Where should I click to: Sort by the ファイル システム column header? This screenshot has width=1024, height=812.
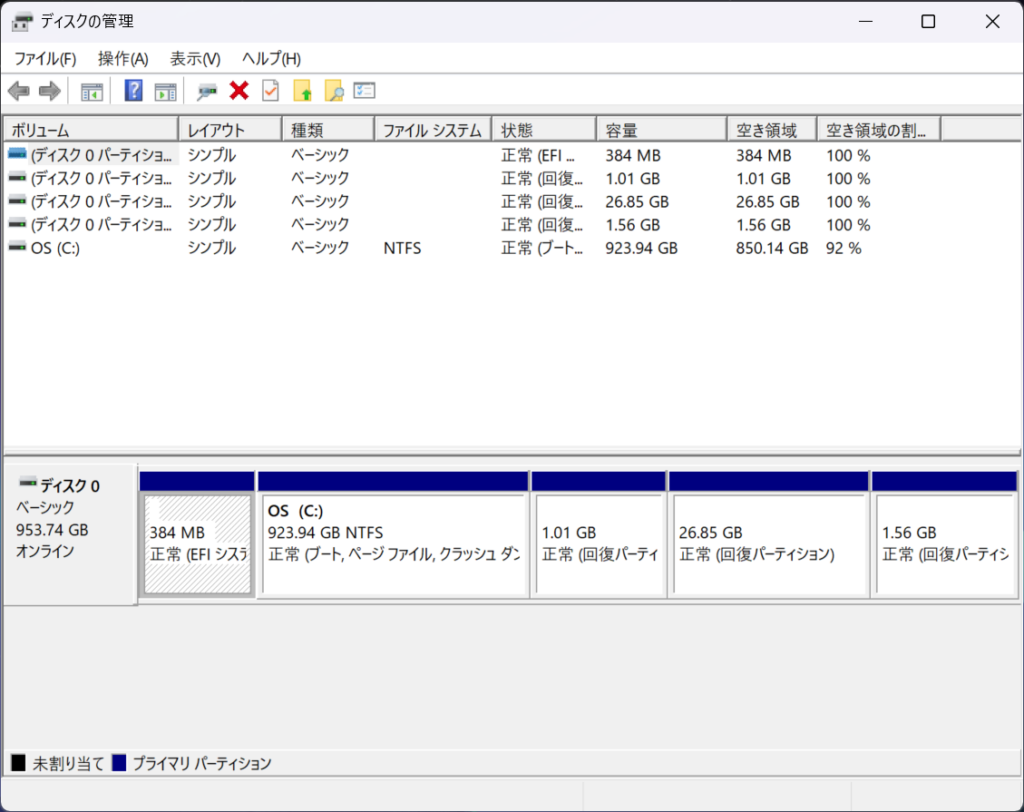(432, 130)
